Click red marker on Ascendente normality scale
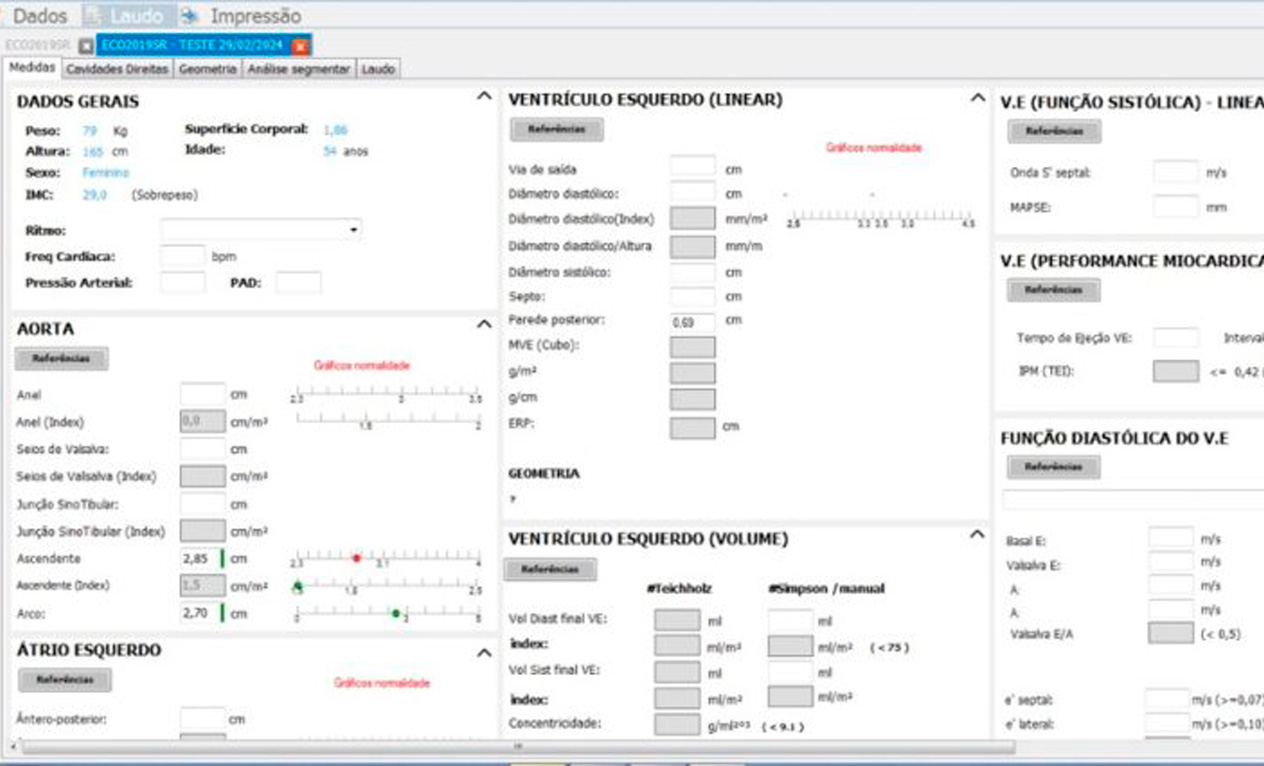Image resolution: width=1264 pixels, height=766 pixels. (357, 558)
